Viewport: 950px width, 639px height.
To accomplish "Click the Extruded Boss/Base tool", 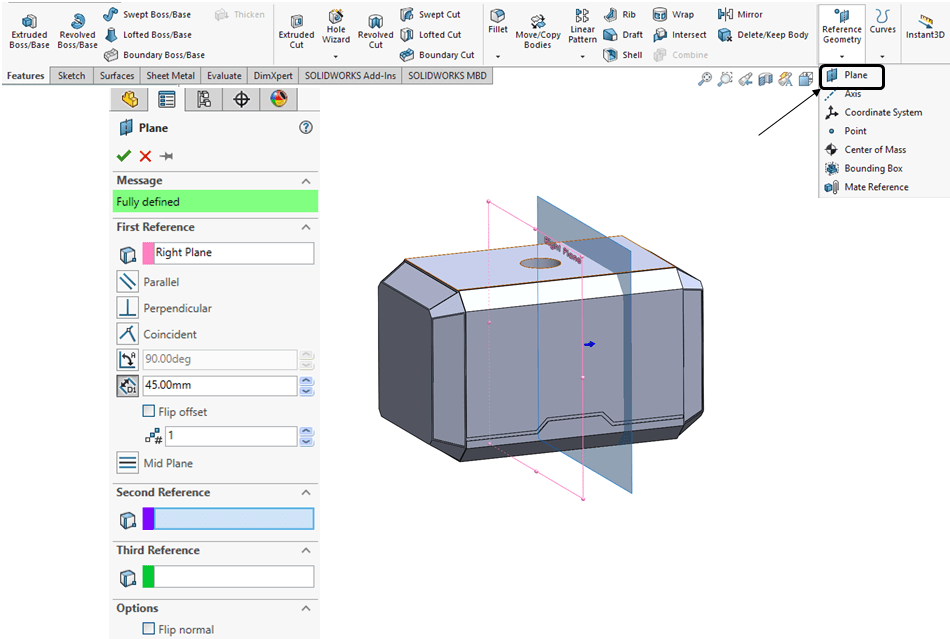I will (29, 30).
